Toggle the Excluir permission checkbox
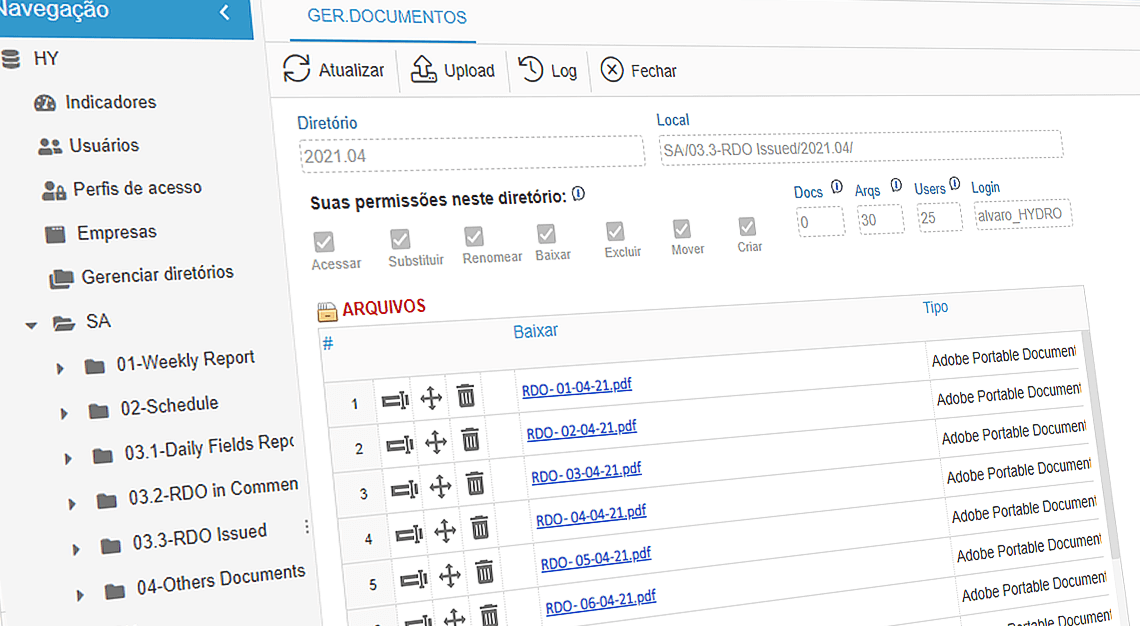This screenshot has width=1140, height=626. (615, 229)
